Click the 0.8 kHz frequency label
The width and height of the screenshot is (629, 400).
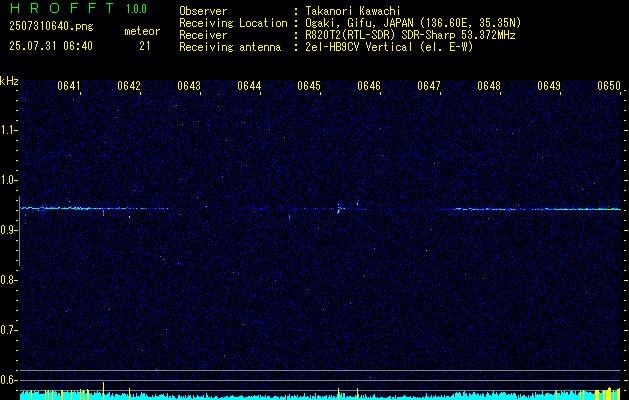(x=9, y=280)
